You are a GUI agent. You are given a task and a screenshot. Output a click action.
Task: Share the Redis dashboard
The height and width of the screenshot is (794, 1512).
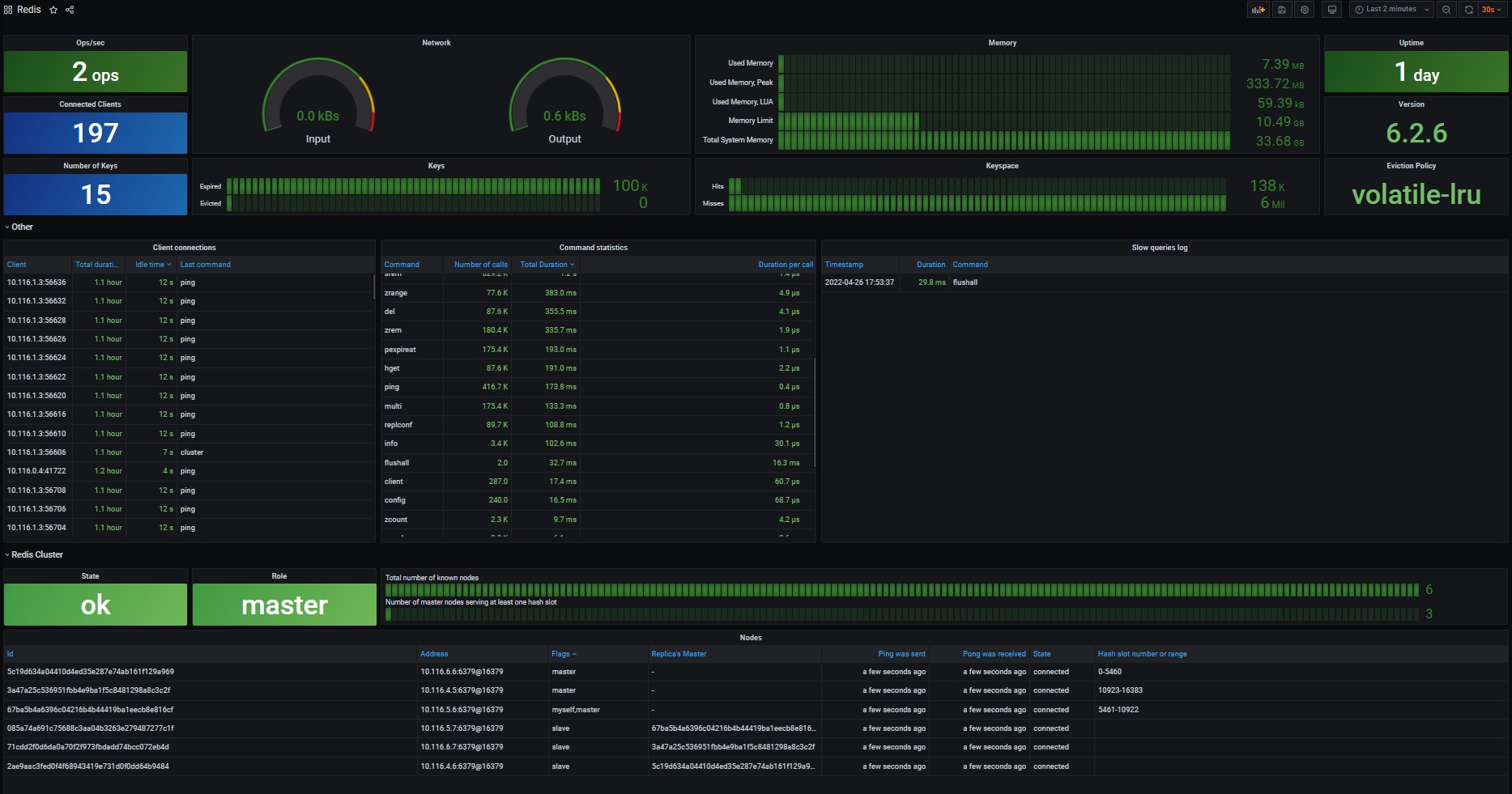pyautogui.click(x=70, y=10)
